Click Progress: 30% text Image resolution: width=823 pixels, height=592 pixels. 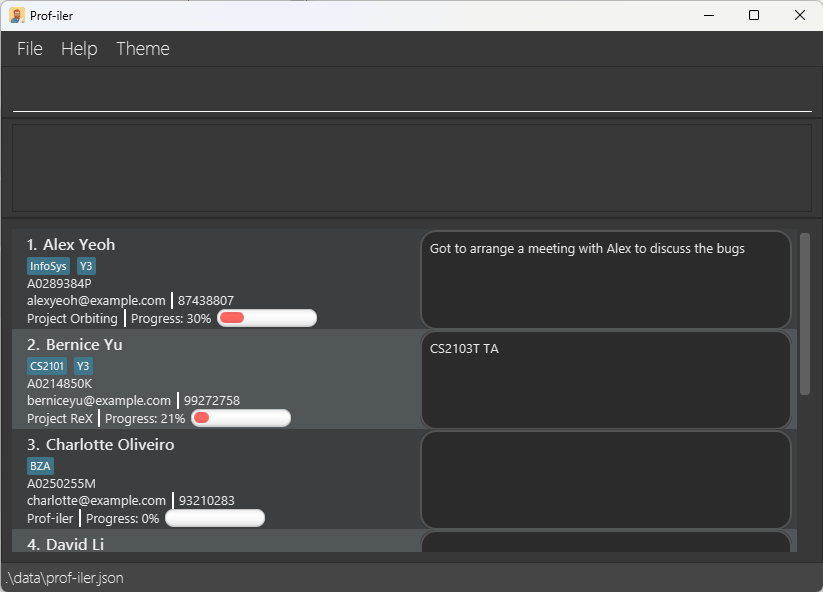(171, 319)
